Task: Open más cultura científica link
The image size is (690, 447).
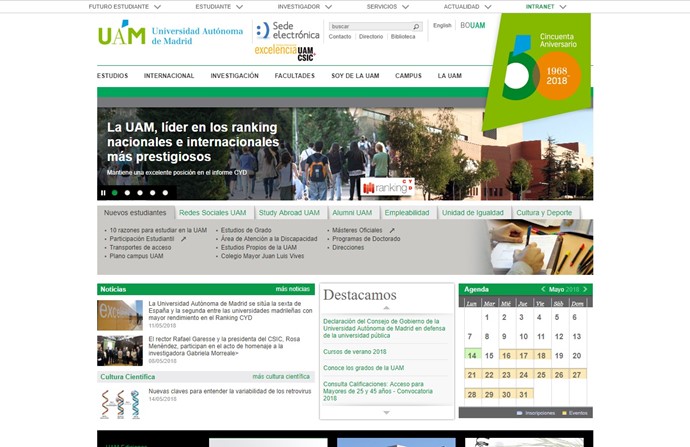Action: (x=281, y=377)
